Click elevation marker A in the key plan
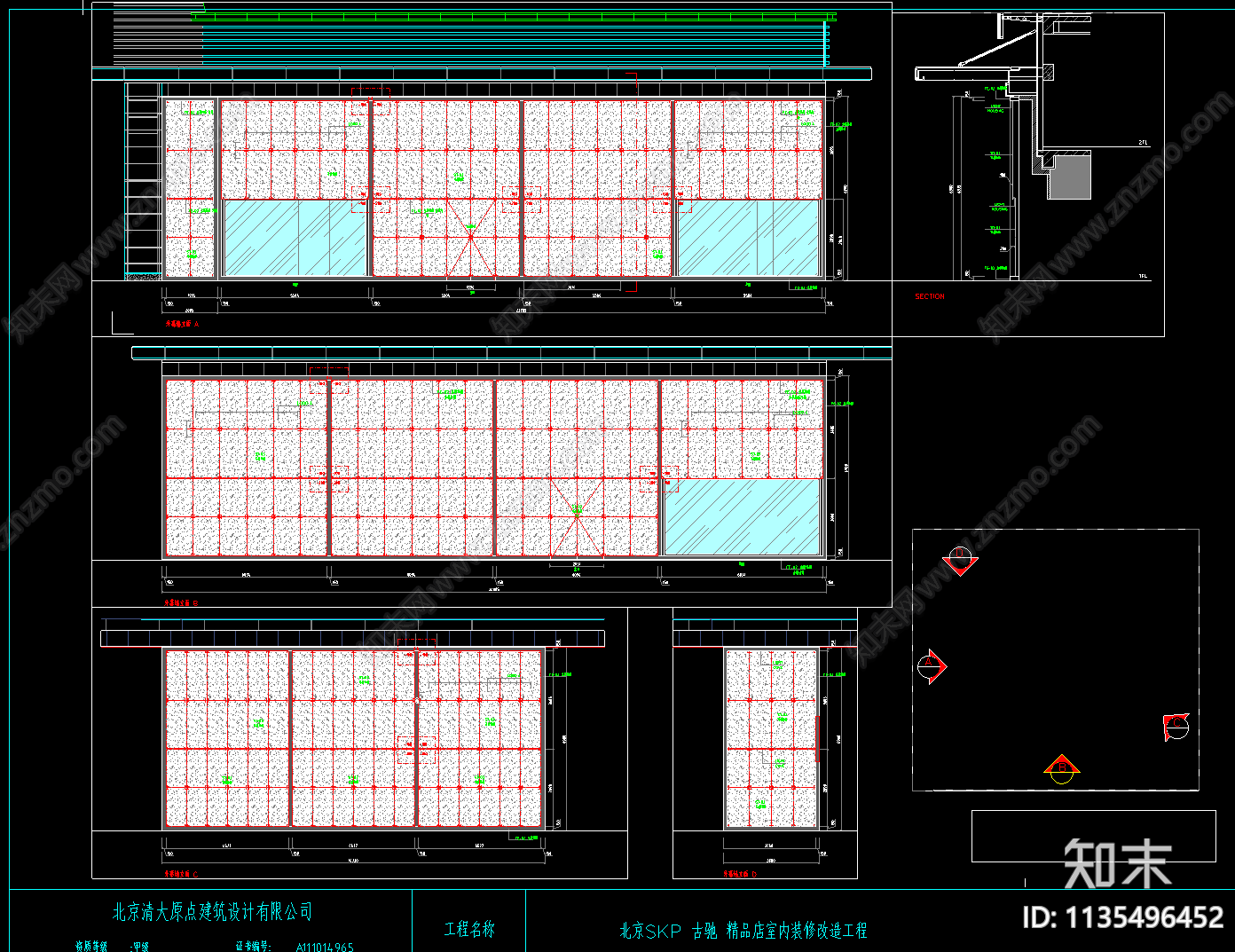The width and height of the screenshot is (1235, 952). [931, 666]
